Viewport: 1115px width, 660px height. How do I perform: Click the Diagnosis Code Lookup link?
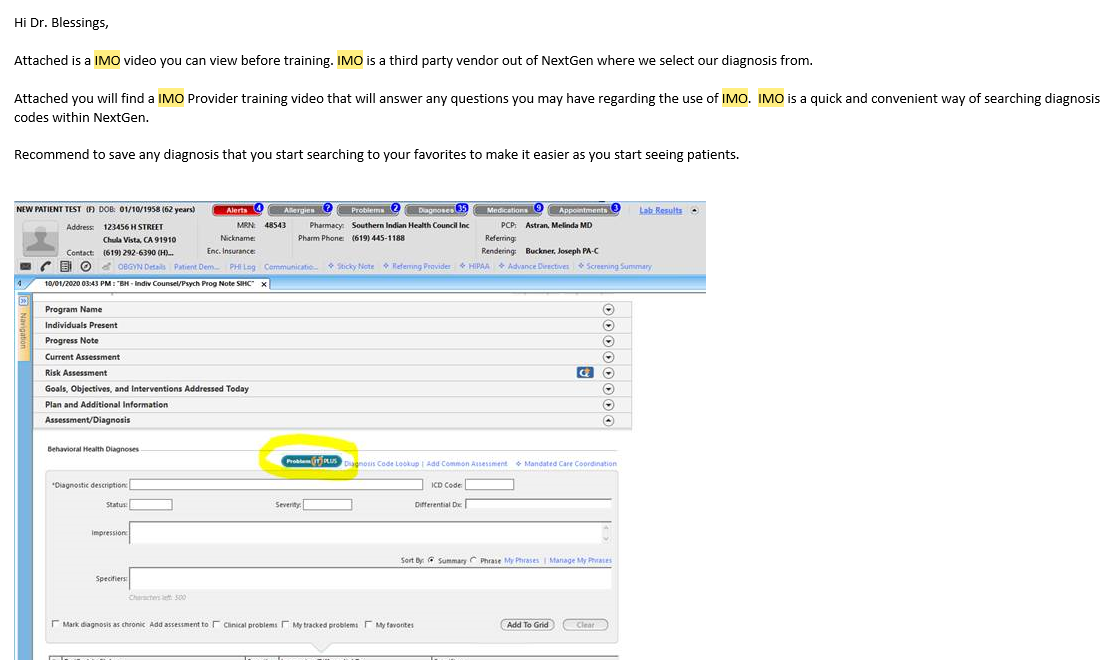382,464
